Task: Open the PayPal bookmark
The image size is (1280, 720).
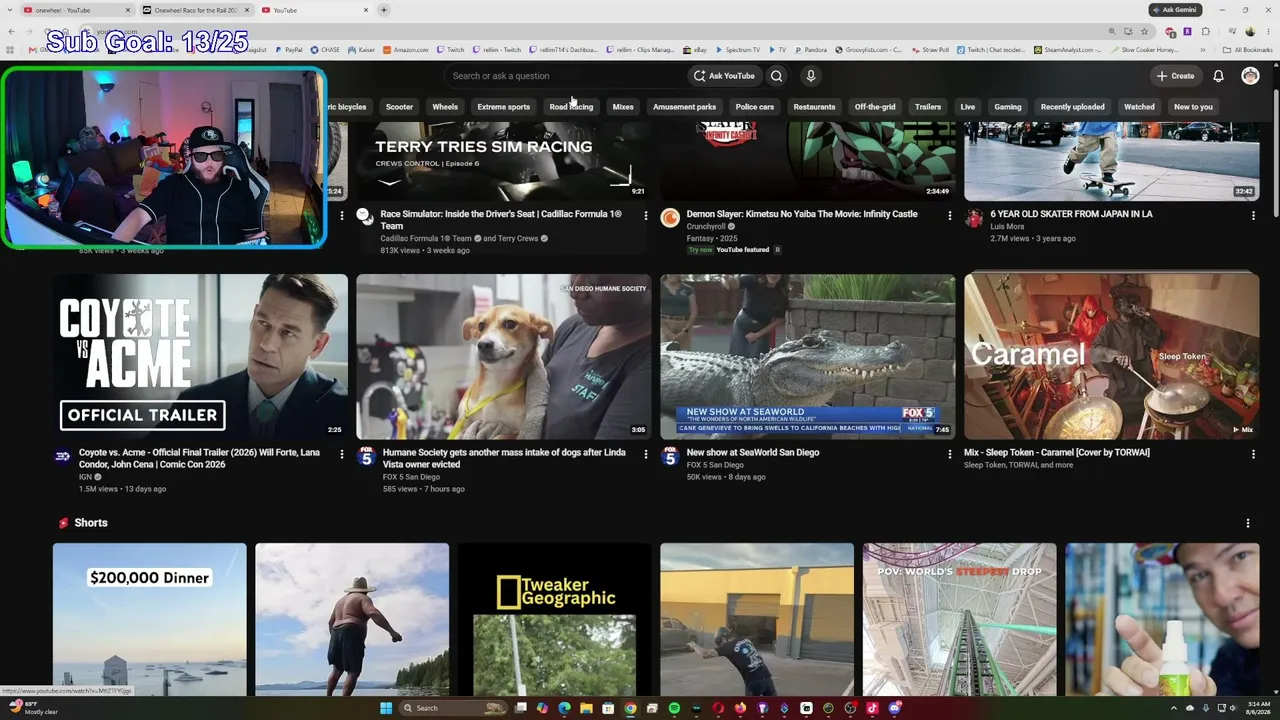Action: (288, 49)
